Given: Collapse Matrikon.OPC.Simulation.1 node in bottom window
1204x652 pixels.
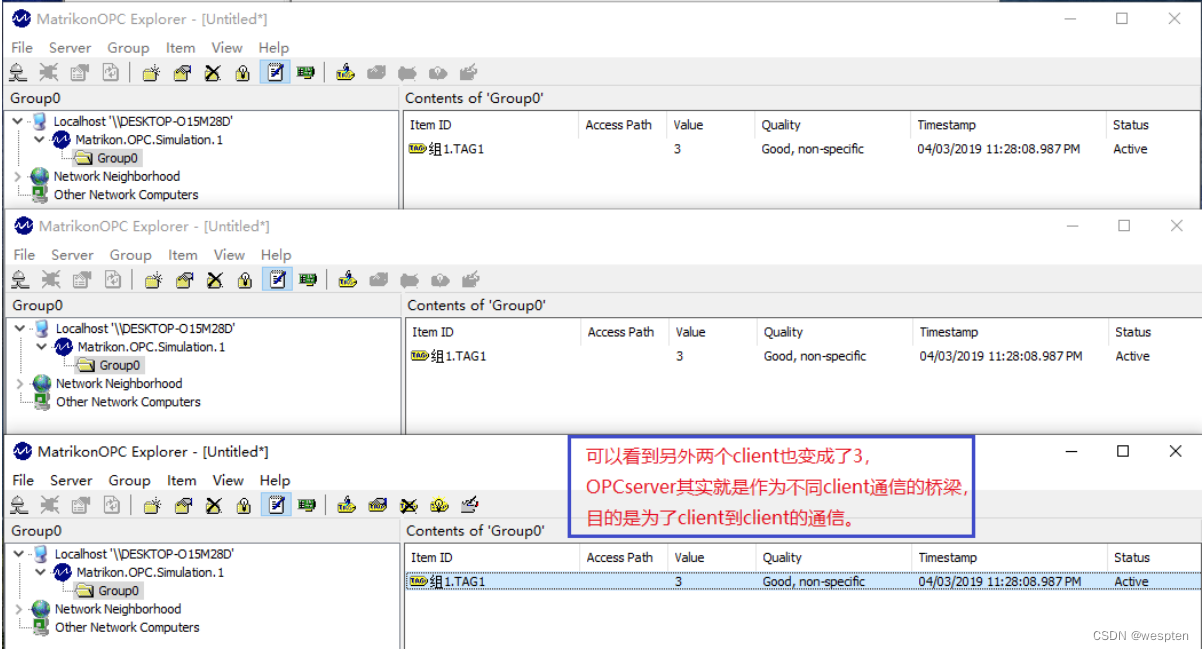Looking at the screenshot, I should pos(40,573).
